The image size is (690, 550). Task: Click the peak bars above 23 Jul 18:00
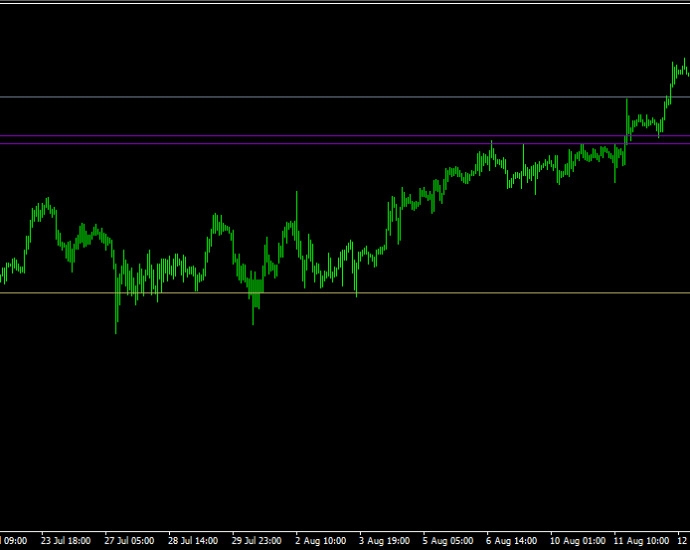(x=44, y=209)
